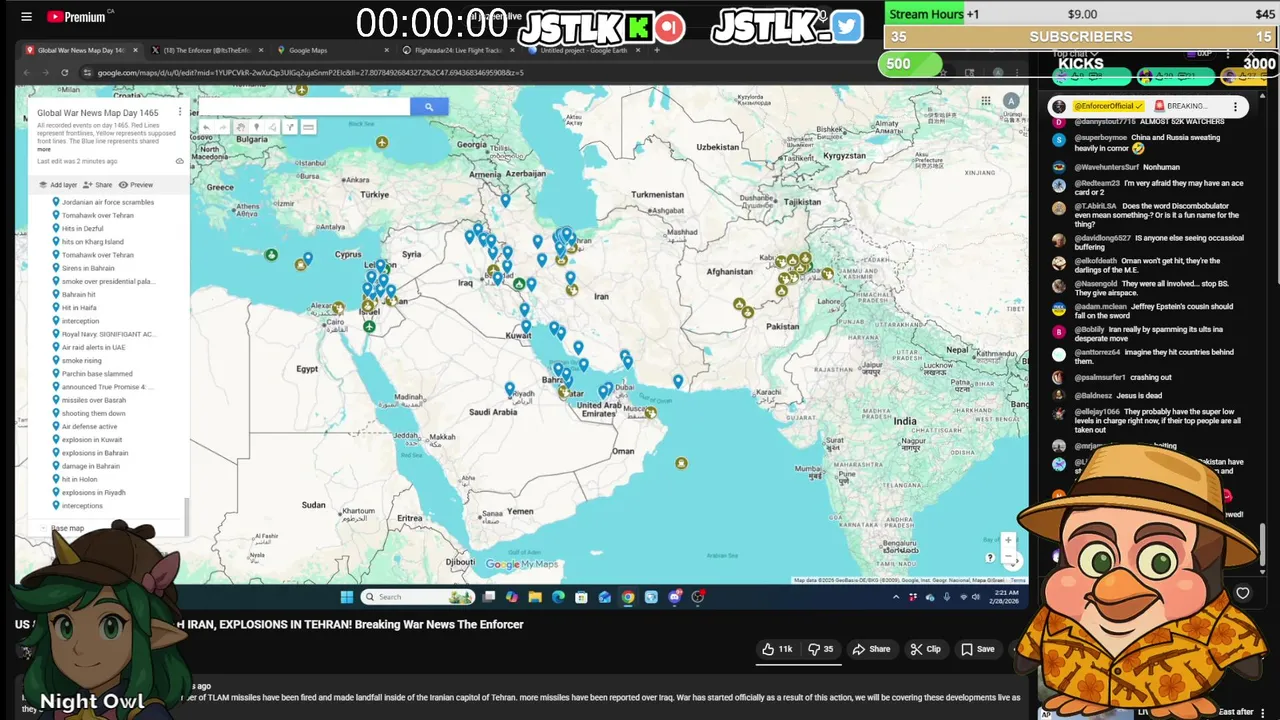Image resolution: width=1280 pixels, height=720 pixels.
Task: Dislike the video with thumbs down
Action: pyautogui.click(x=821, y=649)
